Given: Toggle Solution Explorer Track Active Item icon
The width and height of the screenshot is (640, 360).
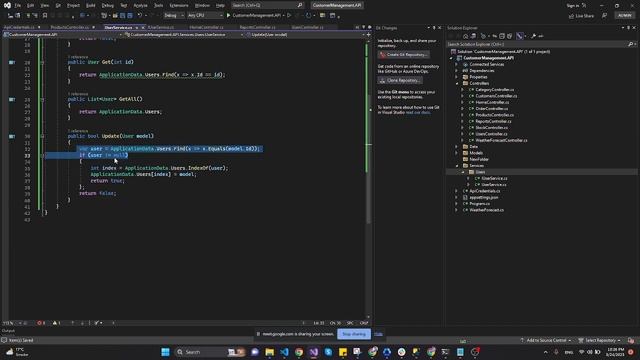Looking at the screenshot, I should [519, 36].
